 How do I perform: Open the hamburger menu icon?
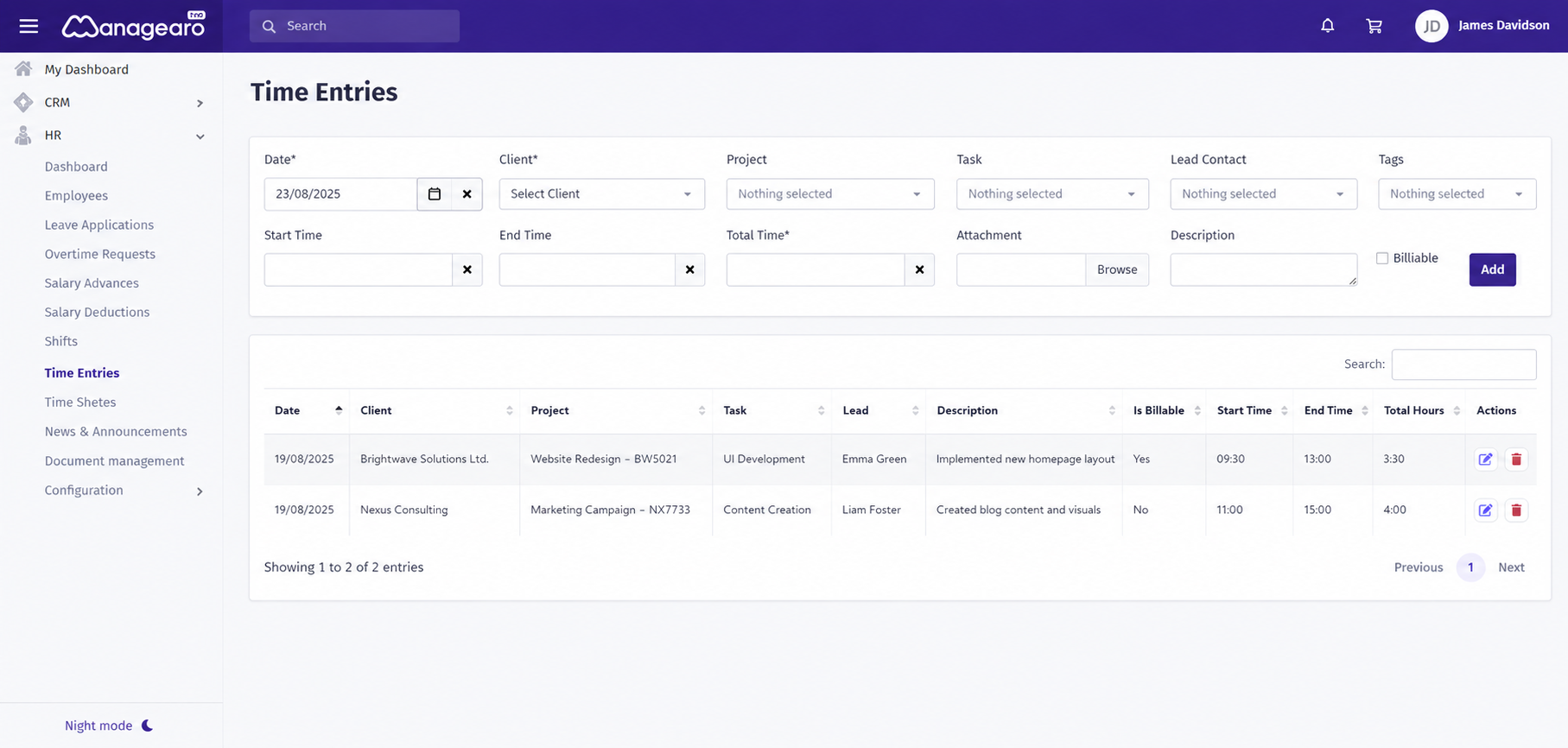pos(29,26)
